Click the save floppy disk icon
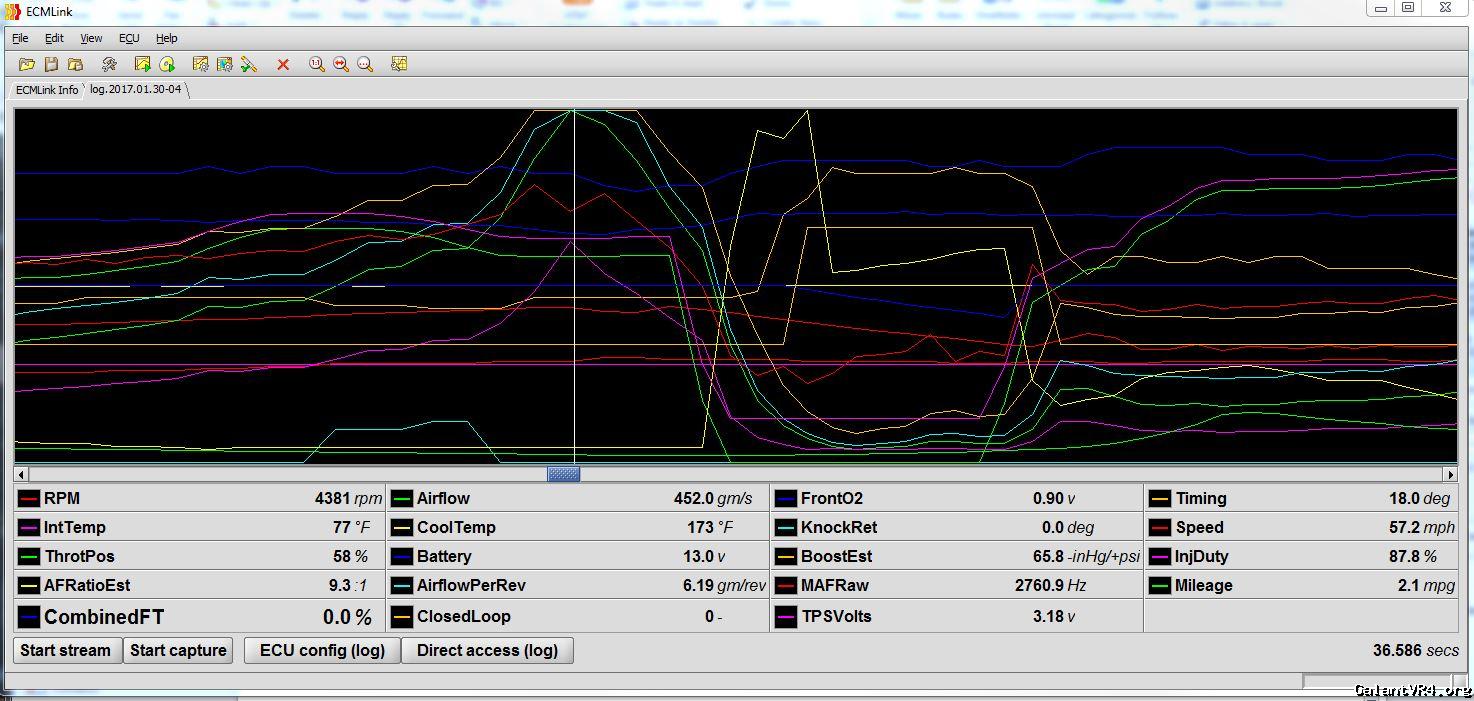This screenshot has height=701, width=1474. pyautogui.click(x=51, y=64)
